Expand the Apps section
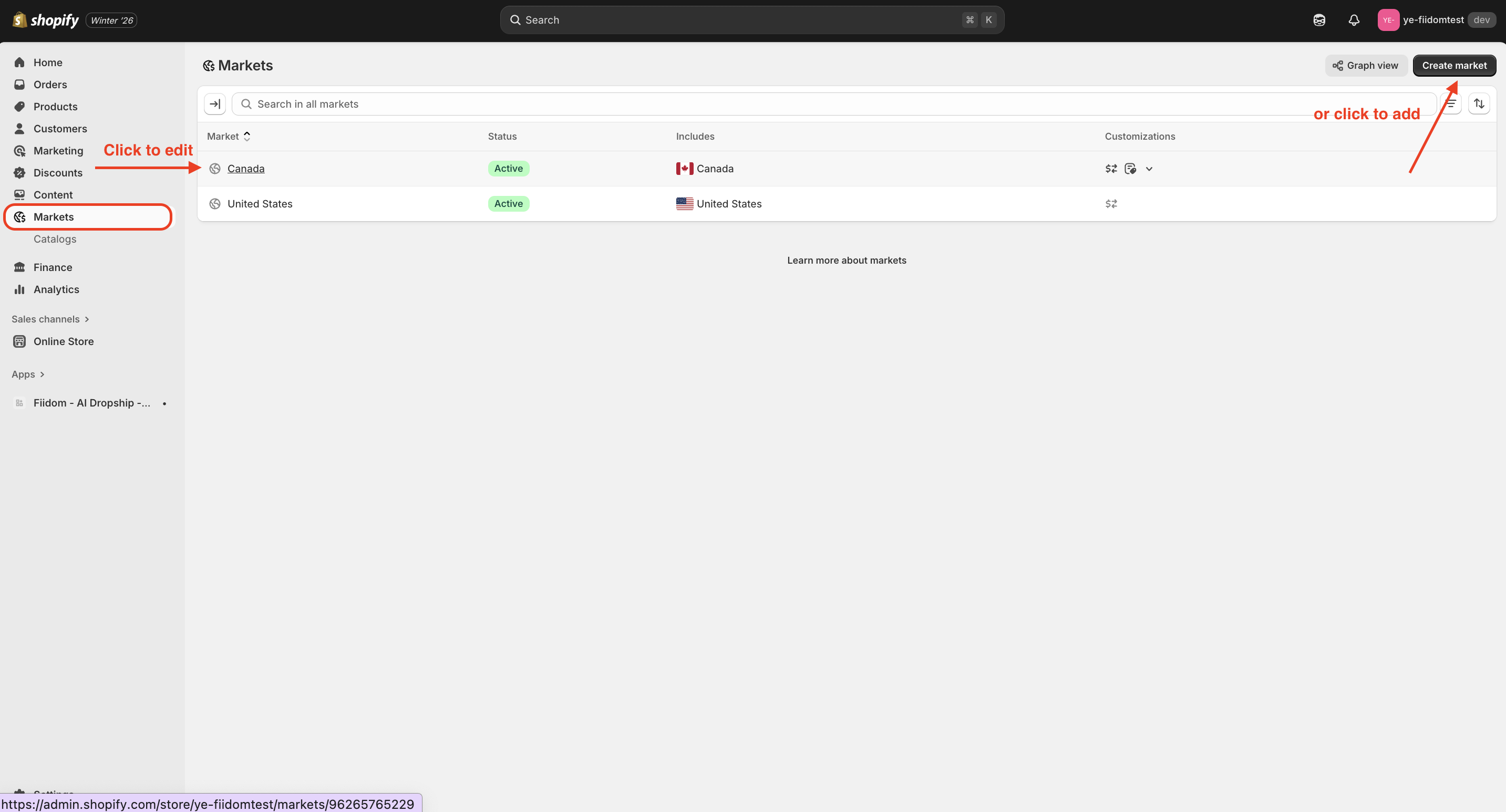The image size is (1506, 812). tap(28, 374)
